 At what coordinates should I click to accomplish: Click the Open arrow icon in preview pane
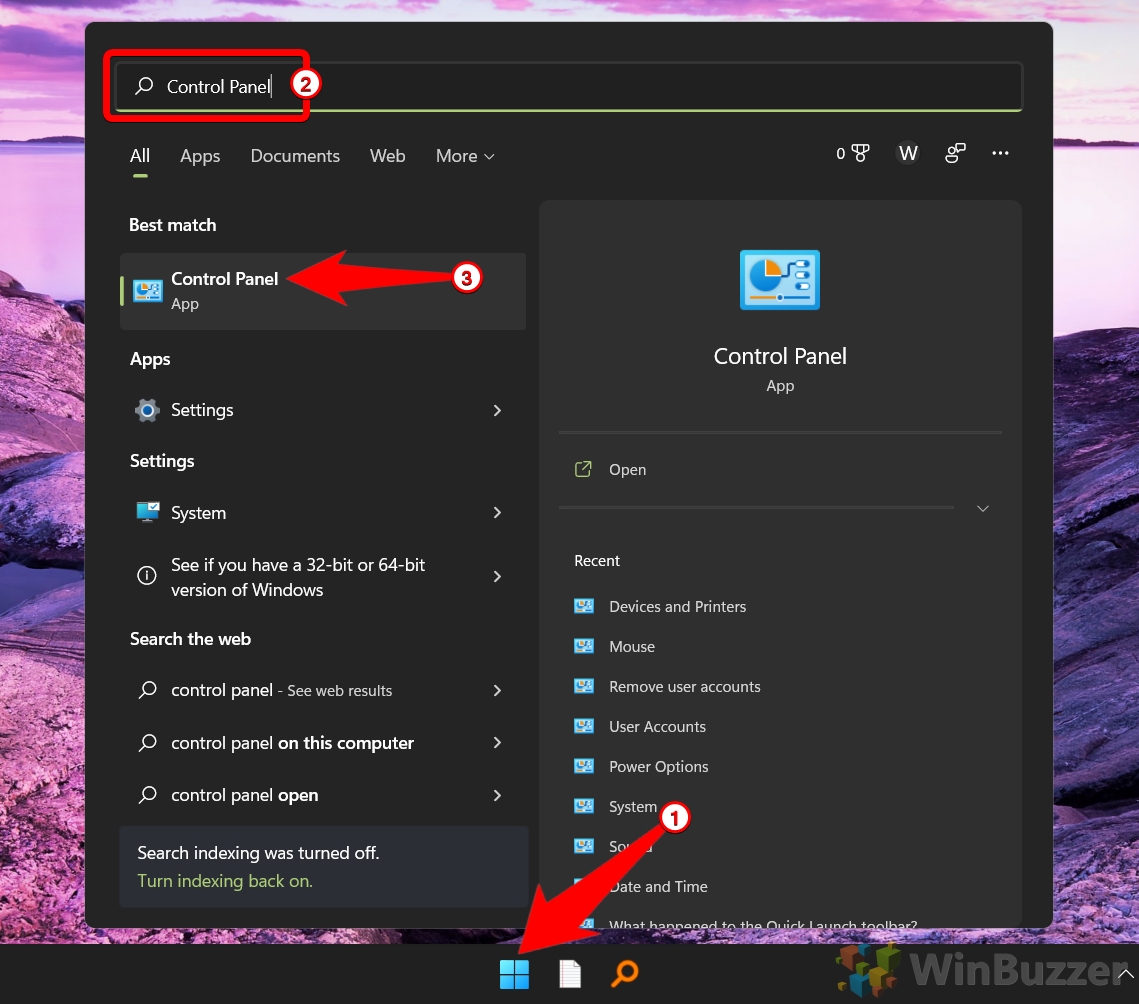[583, 469]
